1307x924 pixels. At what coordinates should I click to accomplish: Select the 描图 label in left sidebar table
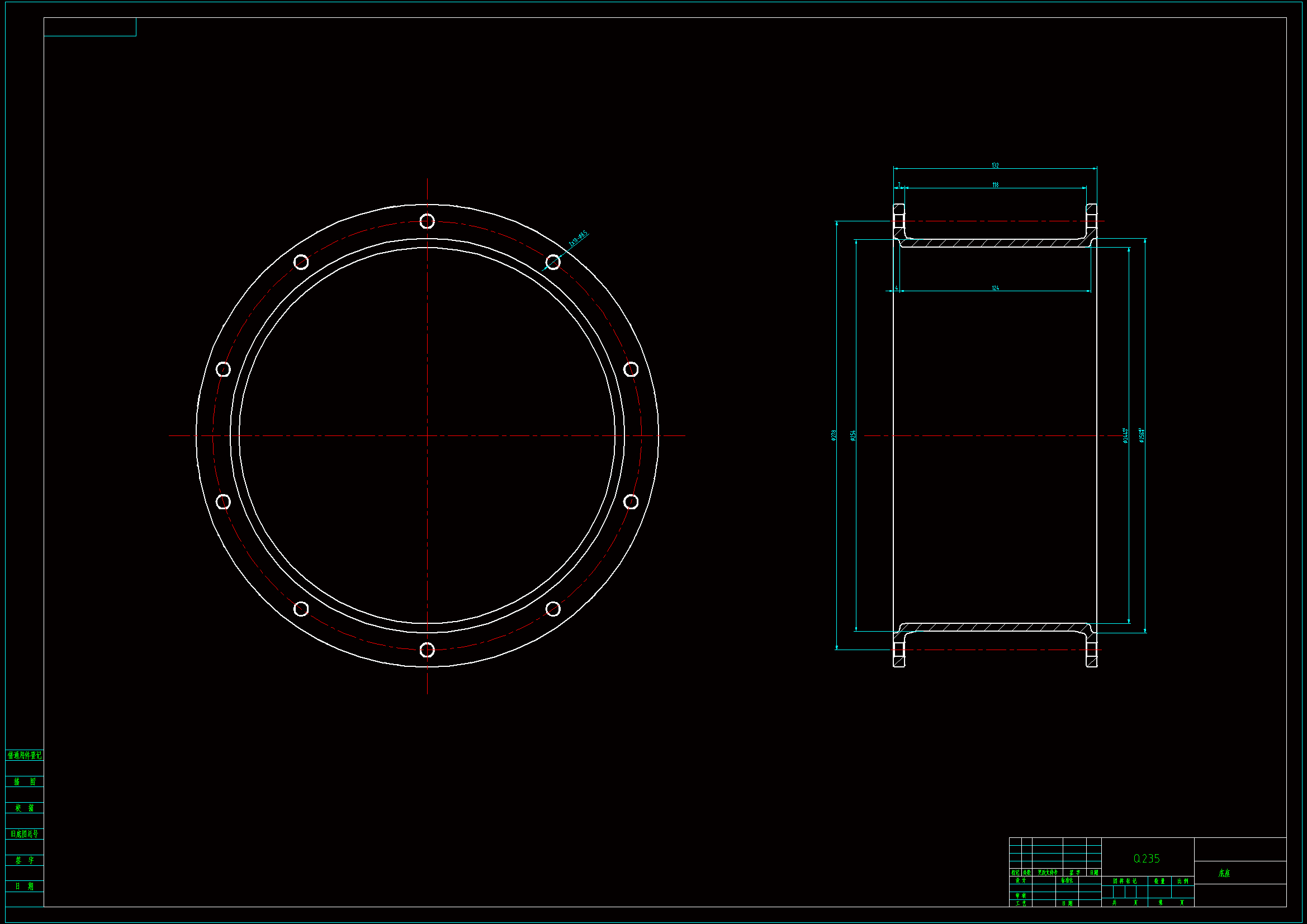25,781
